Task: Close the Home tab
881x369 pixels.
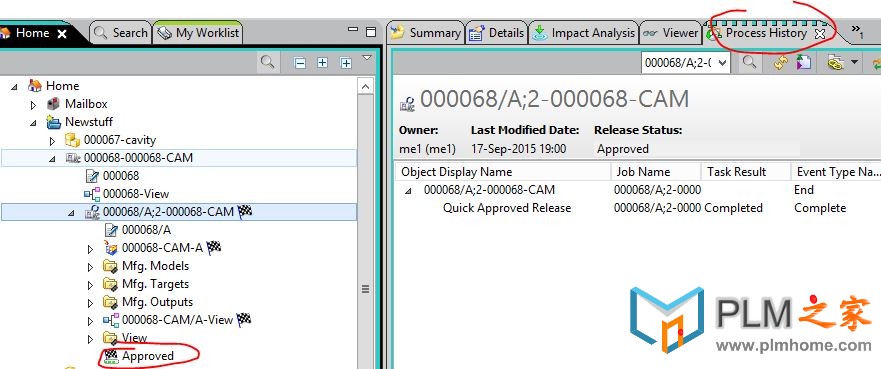Action: 62,34
